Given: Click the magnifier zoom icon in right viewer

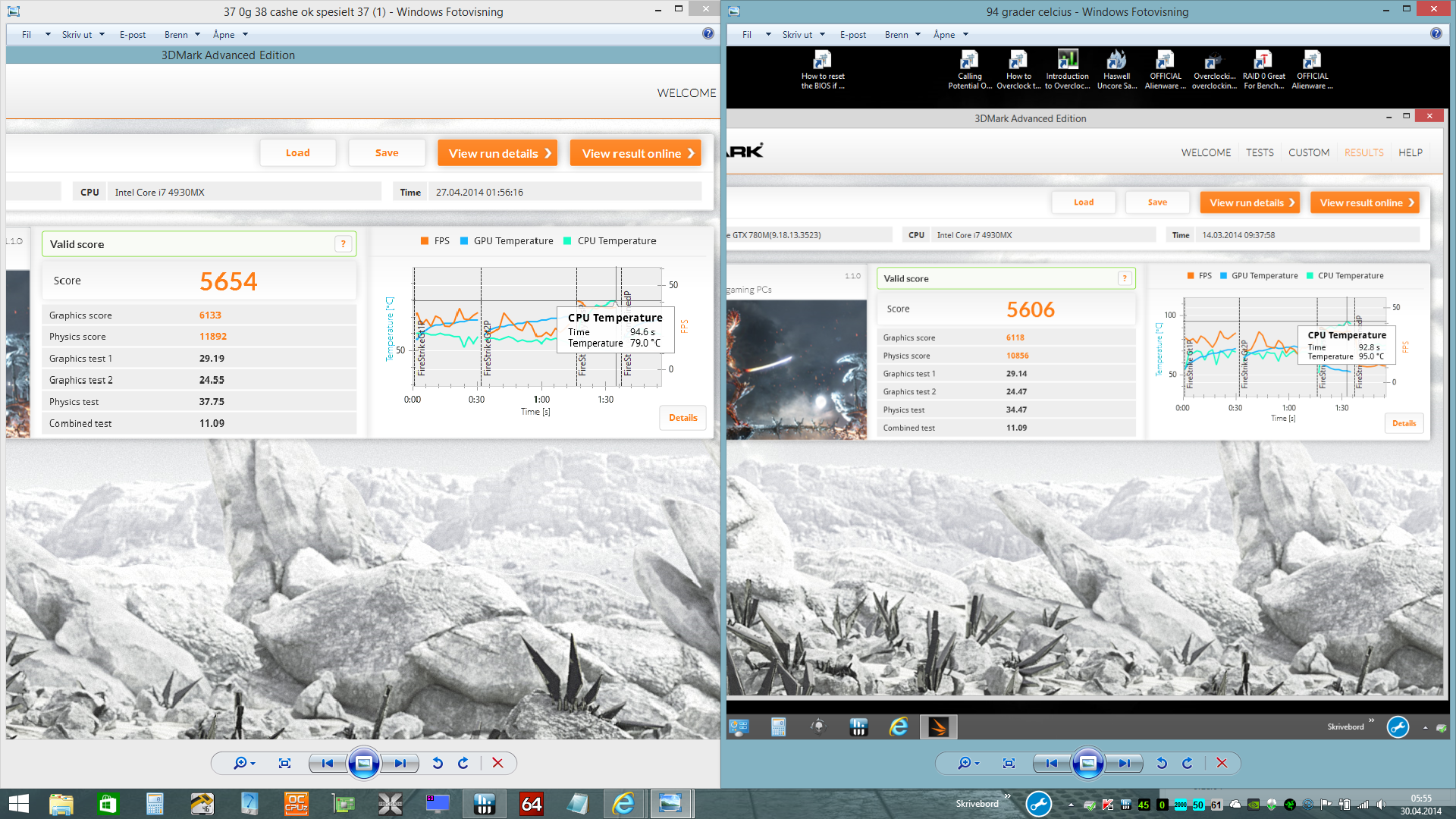Looking at the screenshot, I should pyautogui.click(x=964, y=763).
